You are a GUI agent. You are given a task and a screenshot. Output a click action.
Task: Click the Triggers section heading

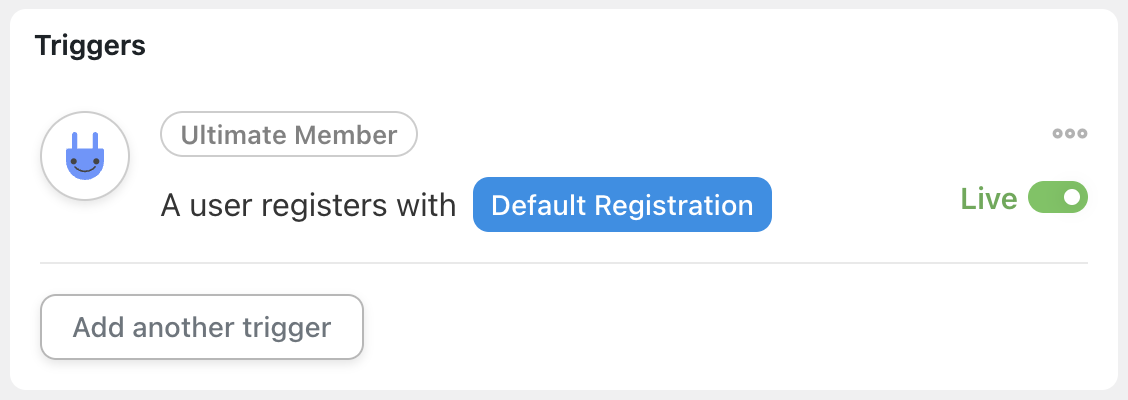90,46
